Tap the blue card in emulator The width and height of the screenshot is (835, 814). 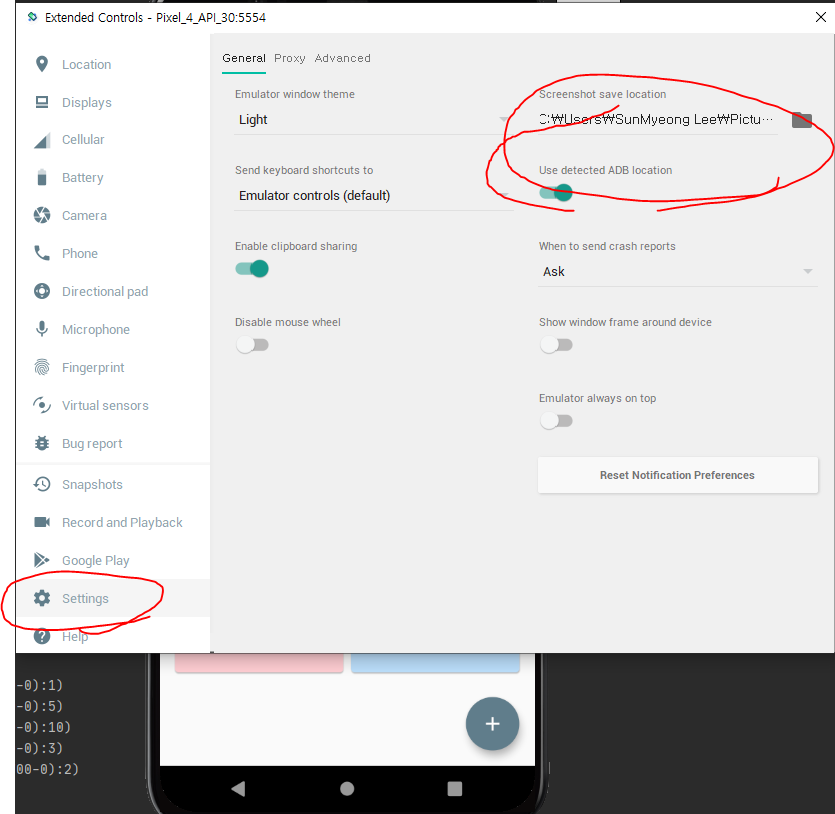point(435,663)
